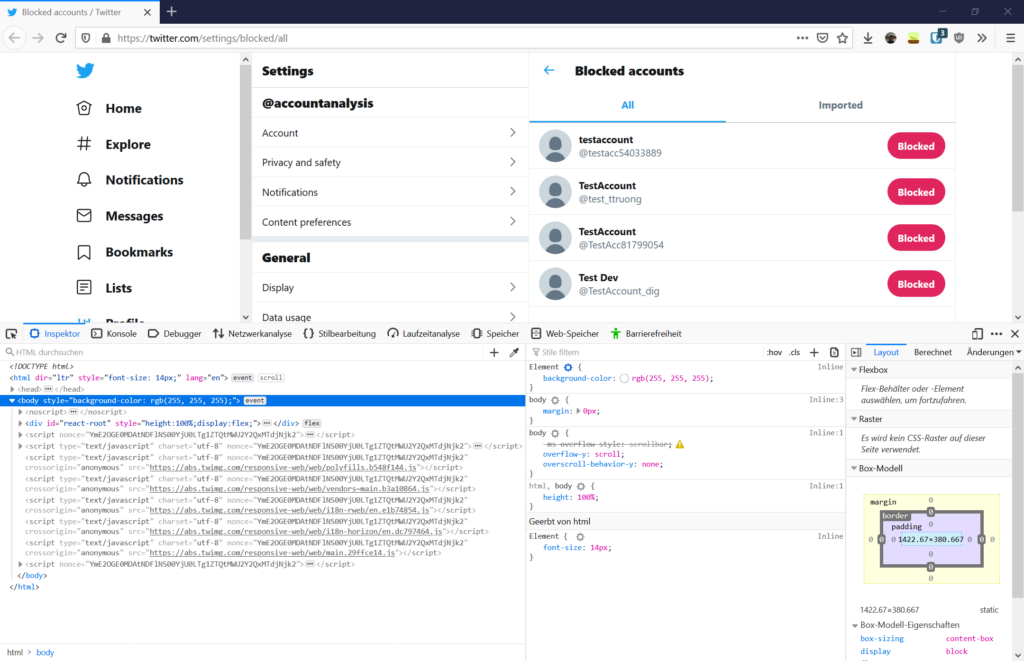Switch to the Debugger tab

pos(175,334)
